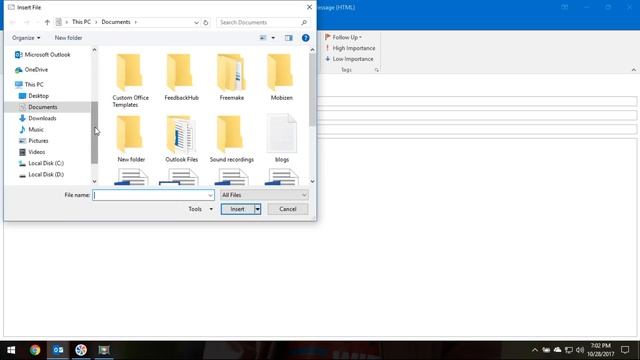Image resolution: width=640 pixels, height=360 pixels.
Task: Select Videos in the navigation pane
Action: tap(32, 152)
